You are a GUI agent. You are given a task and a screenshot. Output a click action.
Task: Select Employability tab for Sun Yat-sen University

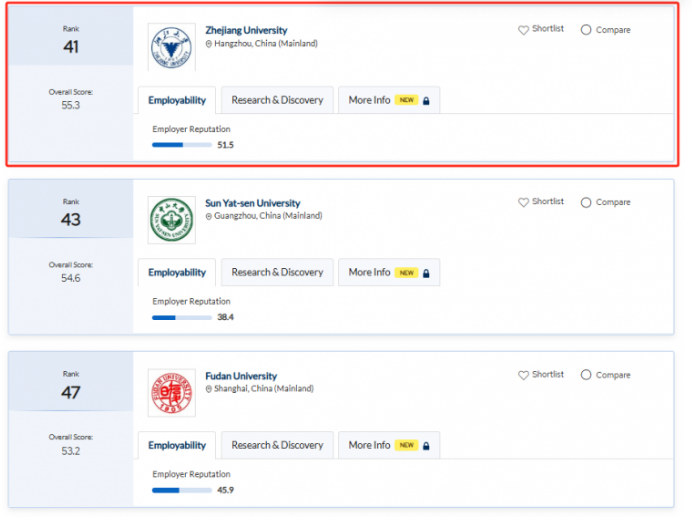(177, 272)
